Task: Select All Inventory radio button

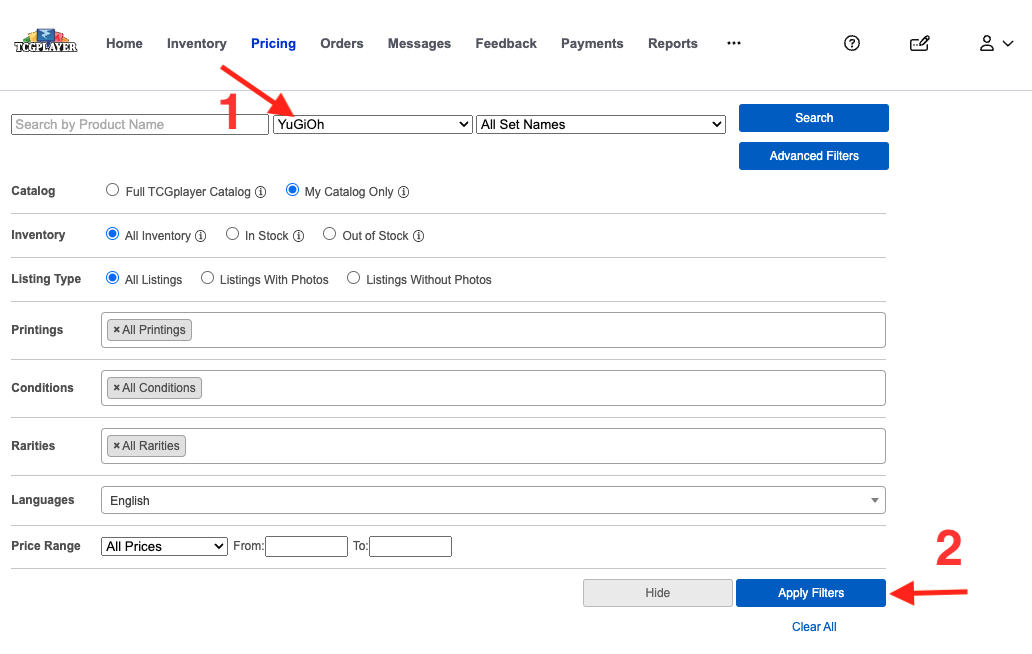Action: 113,234
